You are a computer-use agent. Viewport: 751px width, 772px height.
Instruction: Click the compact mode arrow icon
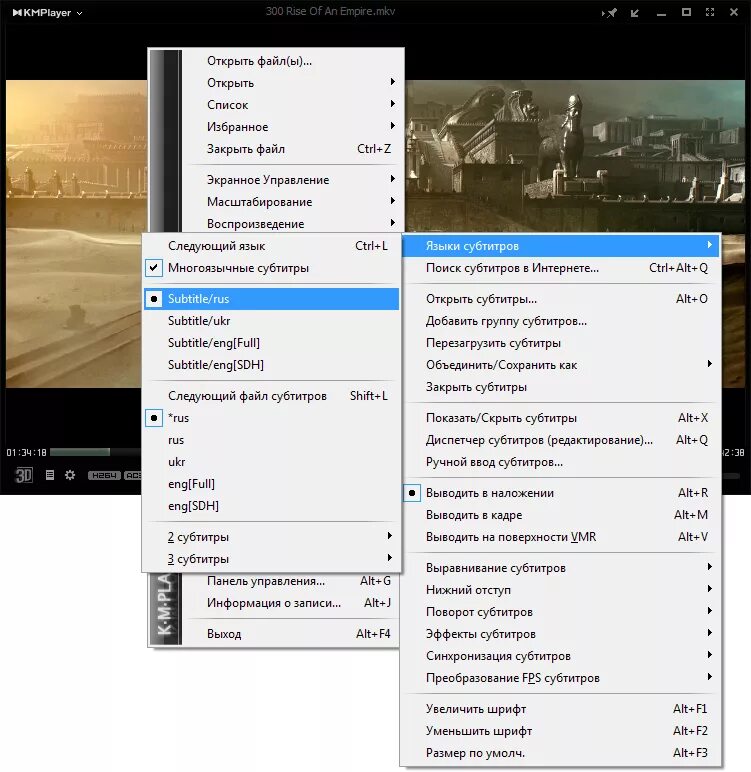[x=635, y=13]
